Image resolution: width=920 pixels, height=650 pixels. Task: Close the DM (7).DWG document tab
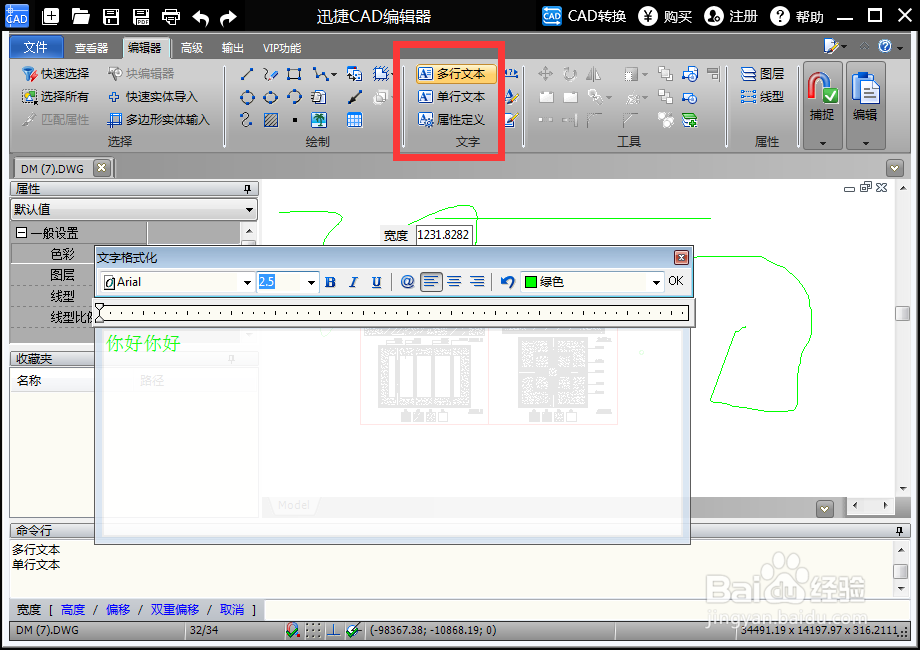point(102,168)
